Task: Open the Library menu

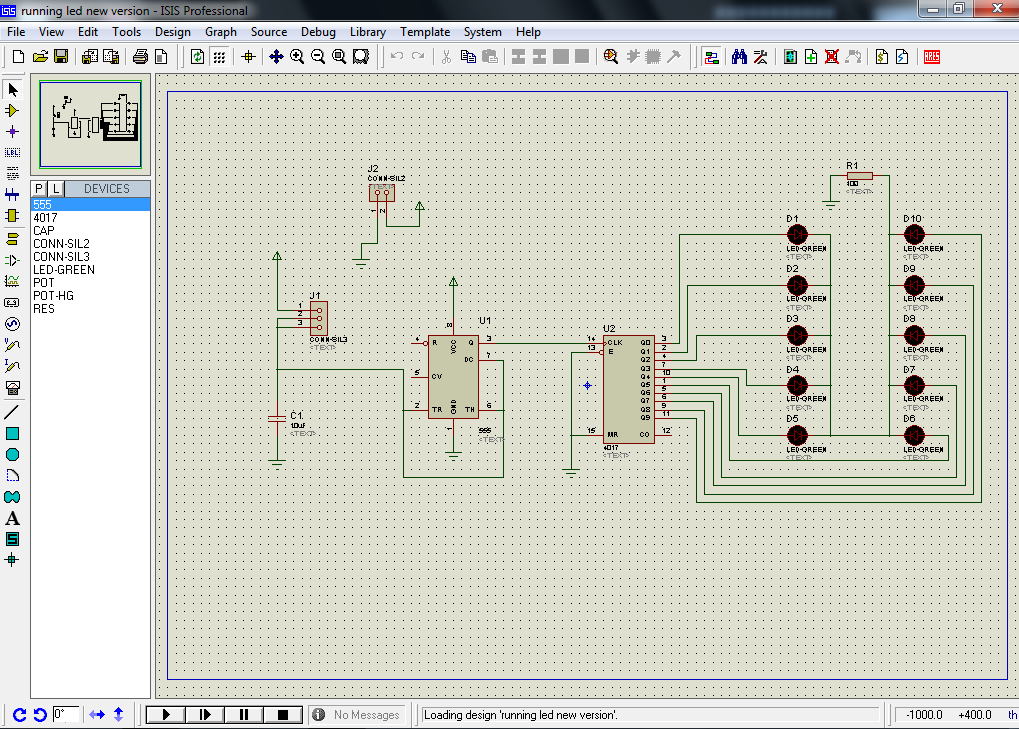Action: coord(367,32)
